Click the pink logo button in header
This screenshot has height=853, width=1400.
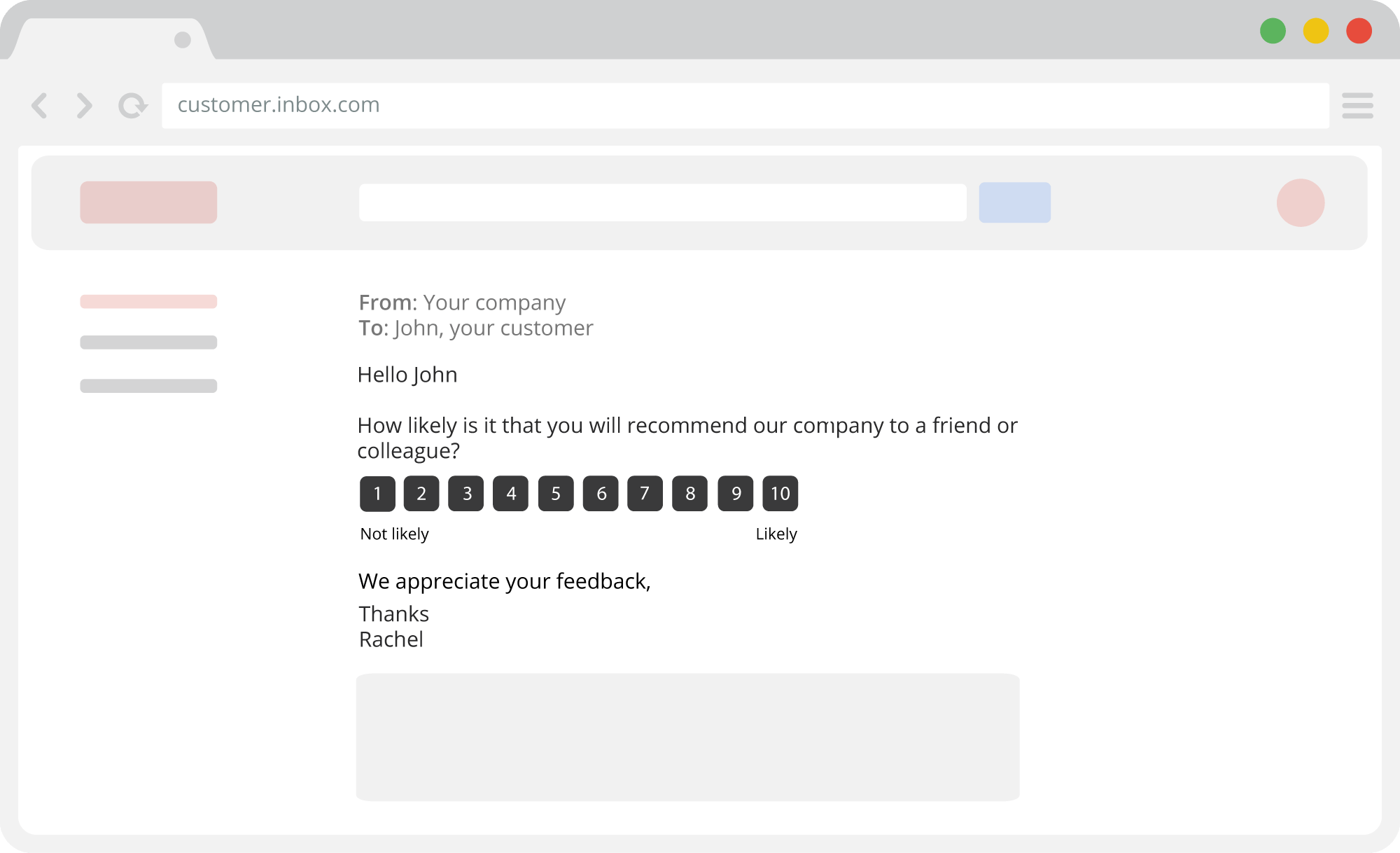(x=148, y=202)
